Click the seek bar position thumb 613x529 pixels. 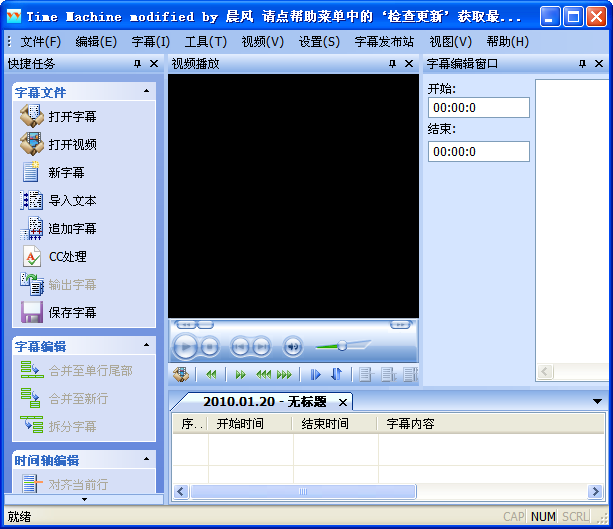[205, 325]
